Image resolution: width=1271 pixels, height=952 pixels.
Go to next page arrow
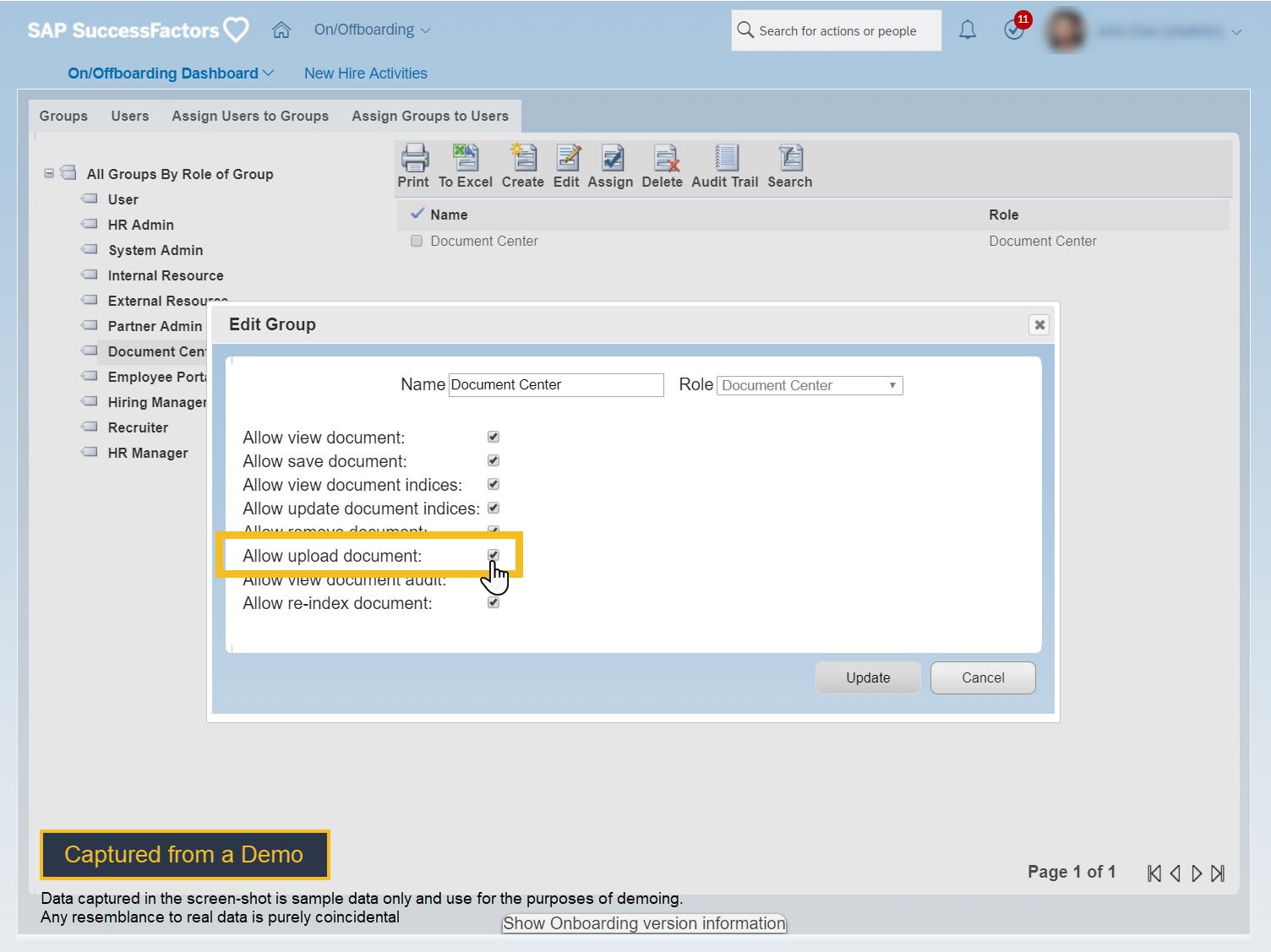click(x=1197, y=873)
